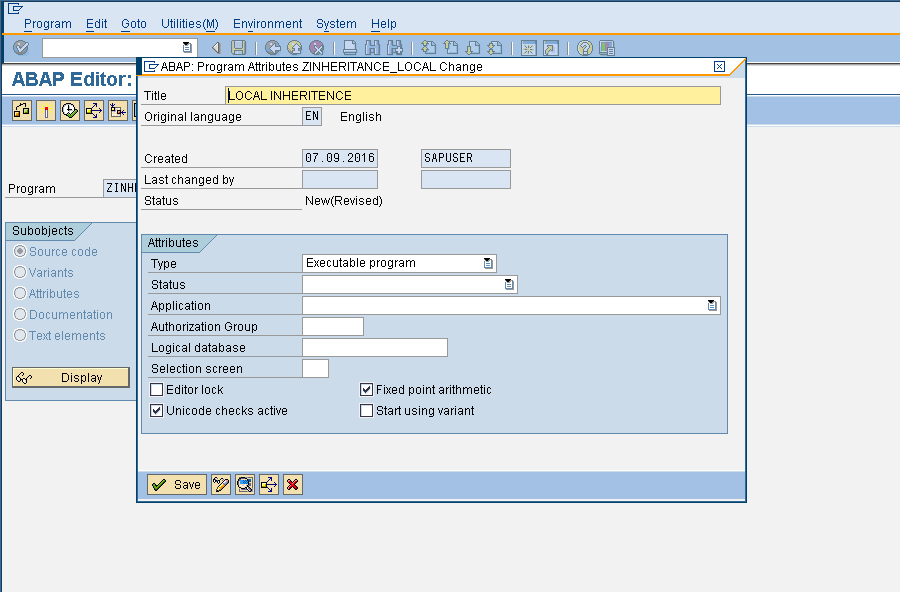The width and height of the screenshot is (900, 592).
Task: Click the green checkmark Enter icon
Action: (19, 47)
